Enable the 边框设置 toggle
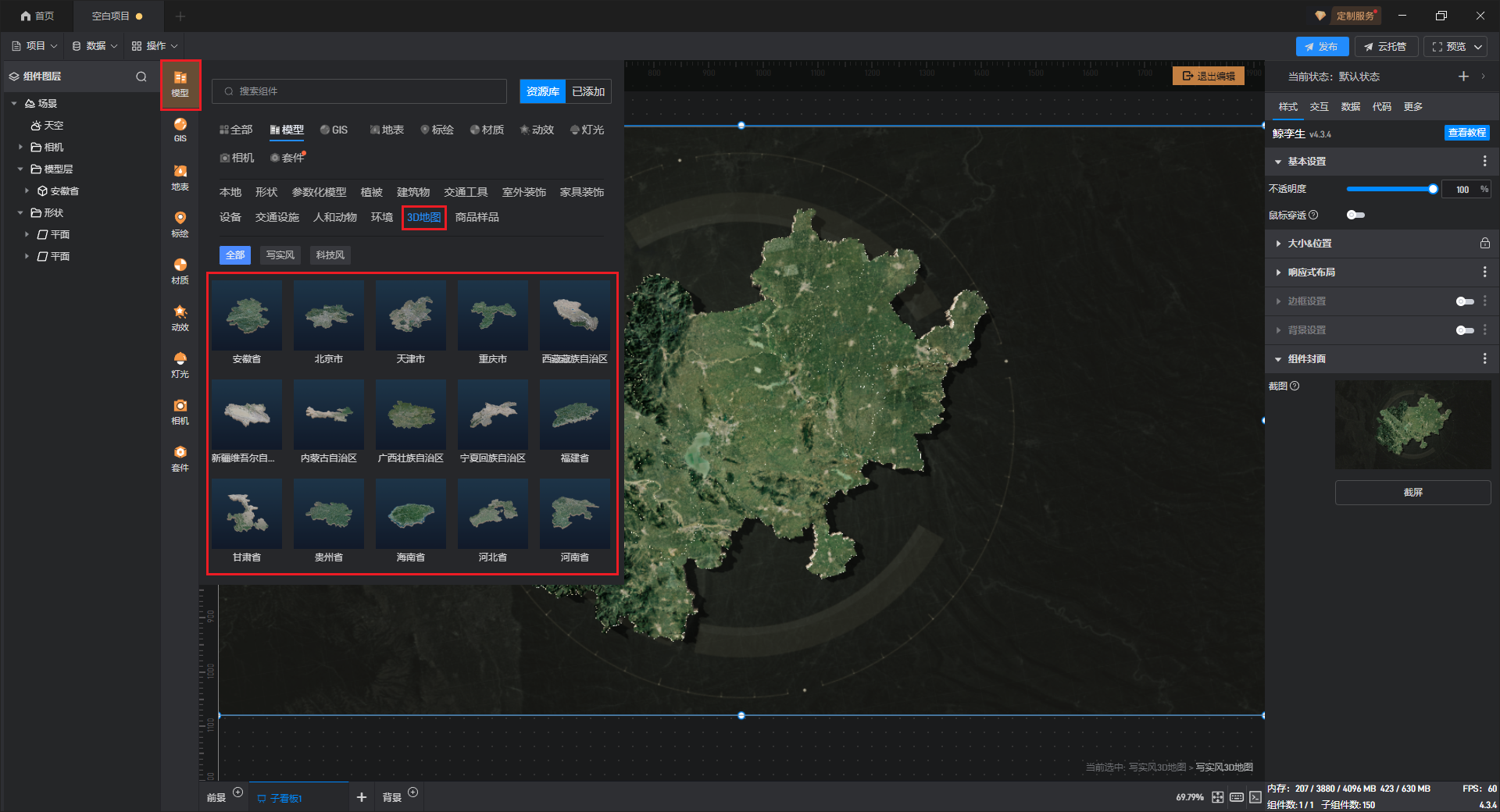The width and height of the screenshot is (1500, 812). [x=1465, y=301]
